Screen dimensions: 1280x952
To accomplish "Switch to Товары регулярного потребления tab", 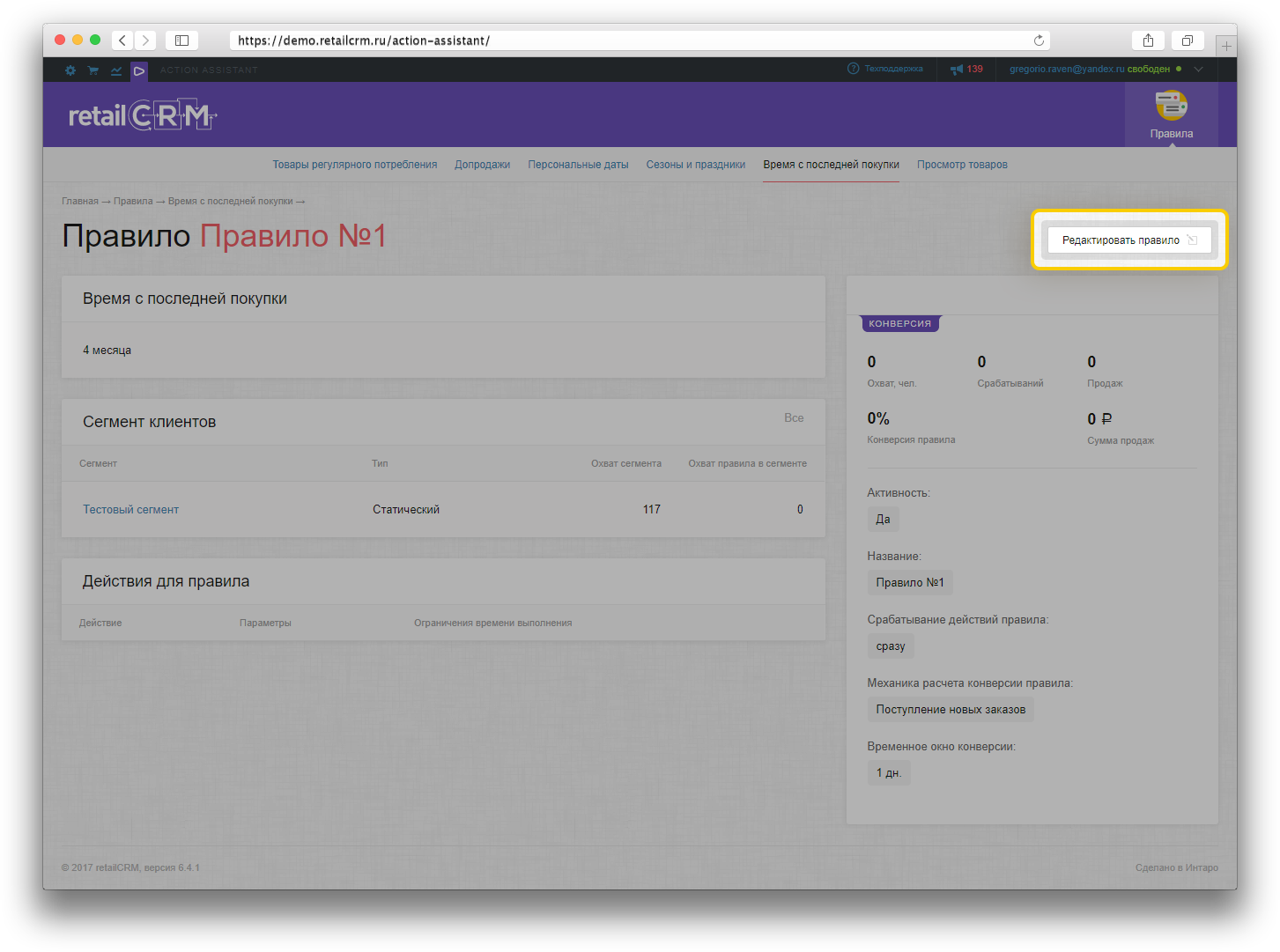I will point(354,165).
